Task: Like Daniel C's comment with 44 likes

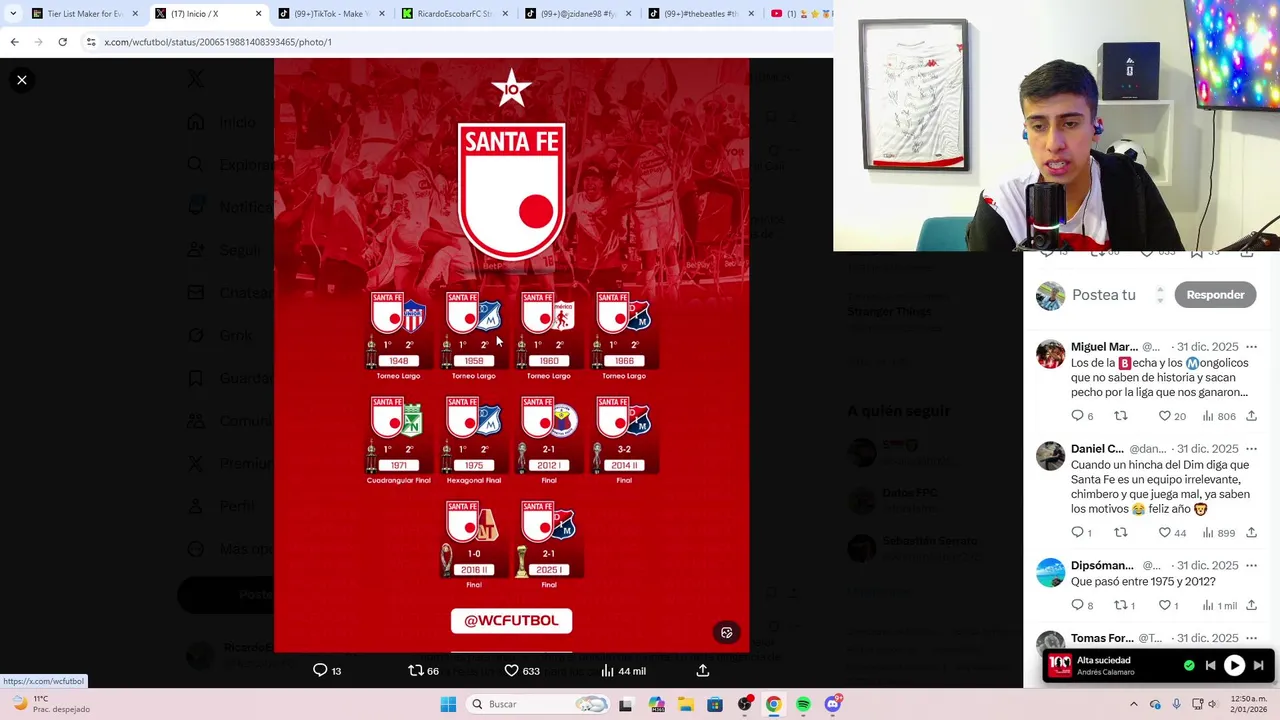Action: click(x=1171, y=533)
